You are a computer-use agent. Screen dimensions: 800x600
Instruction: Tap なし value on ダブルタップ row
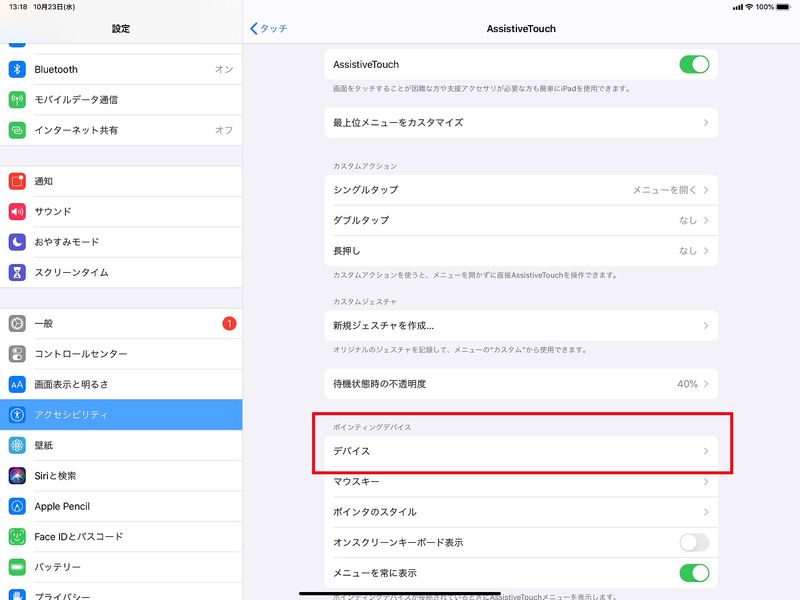(x=688, y=220)
